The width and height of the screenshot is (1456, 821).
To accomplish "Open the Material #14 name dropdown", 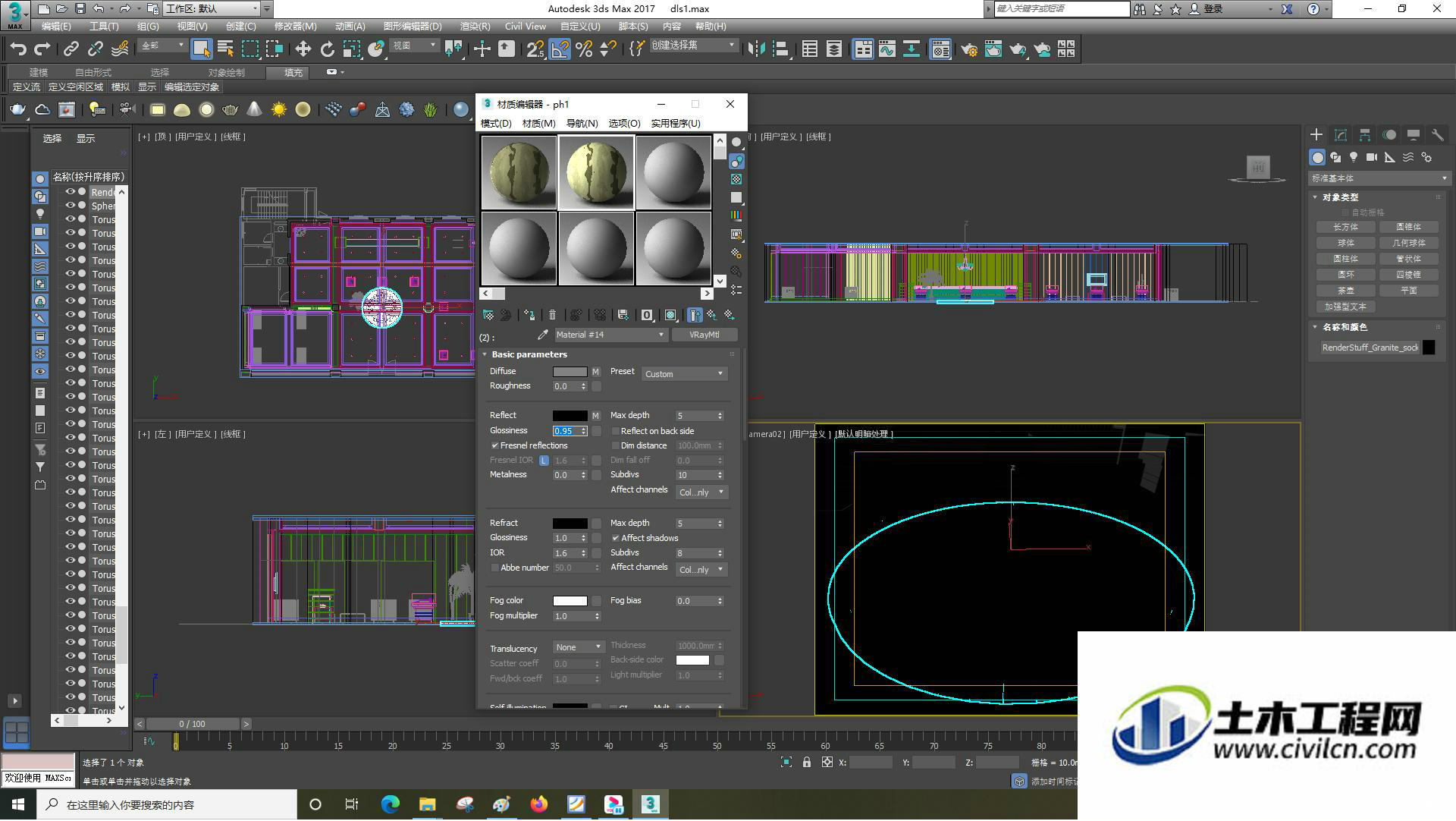I will [610, 335].
